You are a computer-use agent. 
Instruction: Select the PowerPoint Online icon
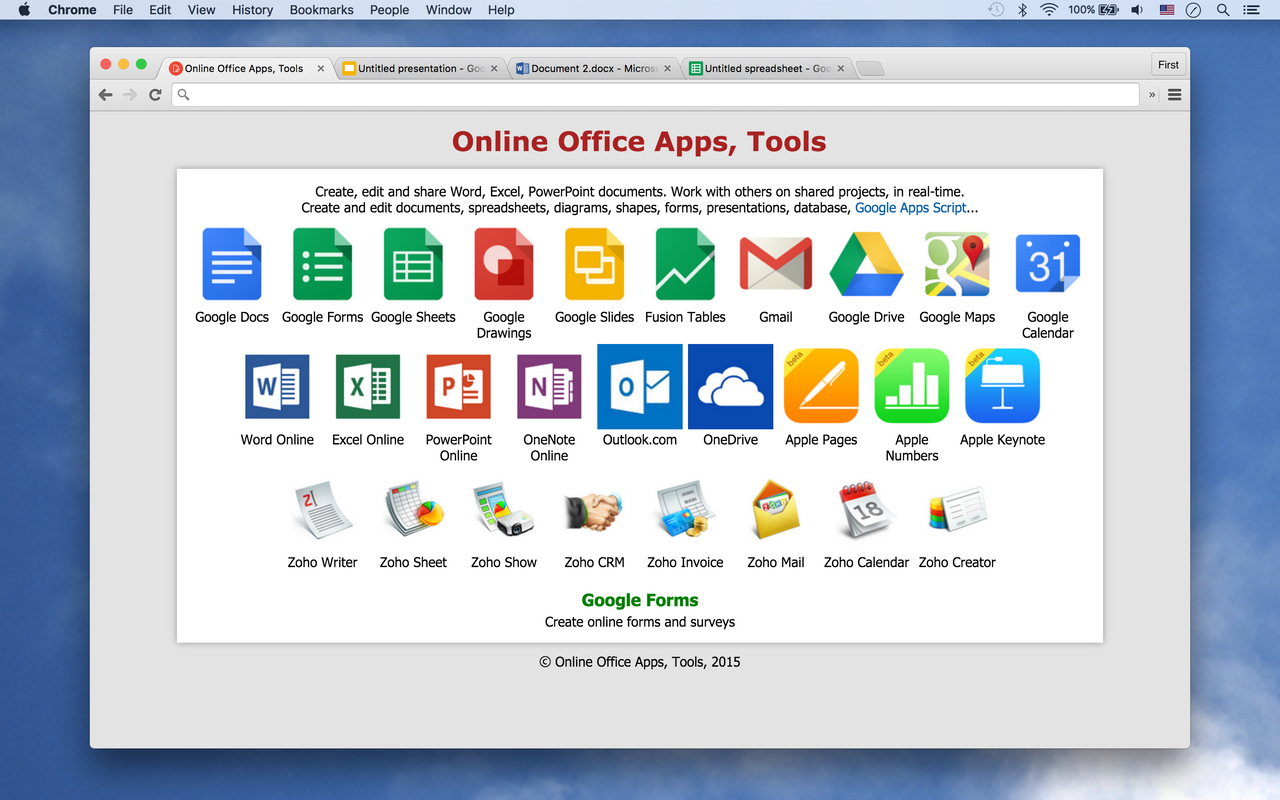pyautogui.click(x=458, y=386)
